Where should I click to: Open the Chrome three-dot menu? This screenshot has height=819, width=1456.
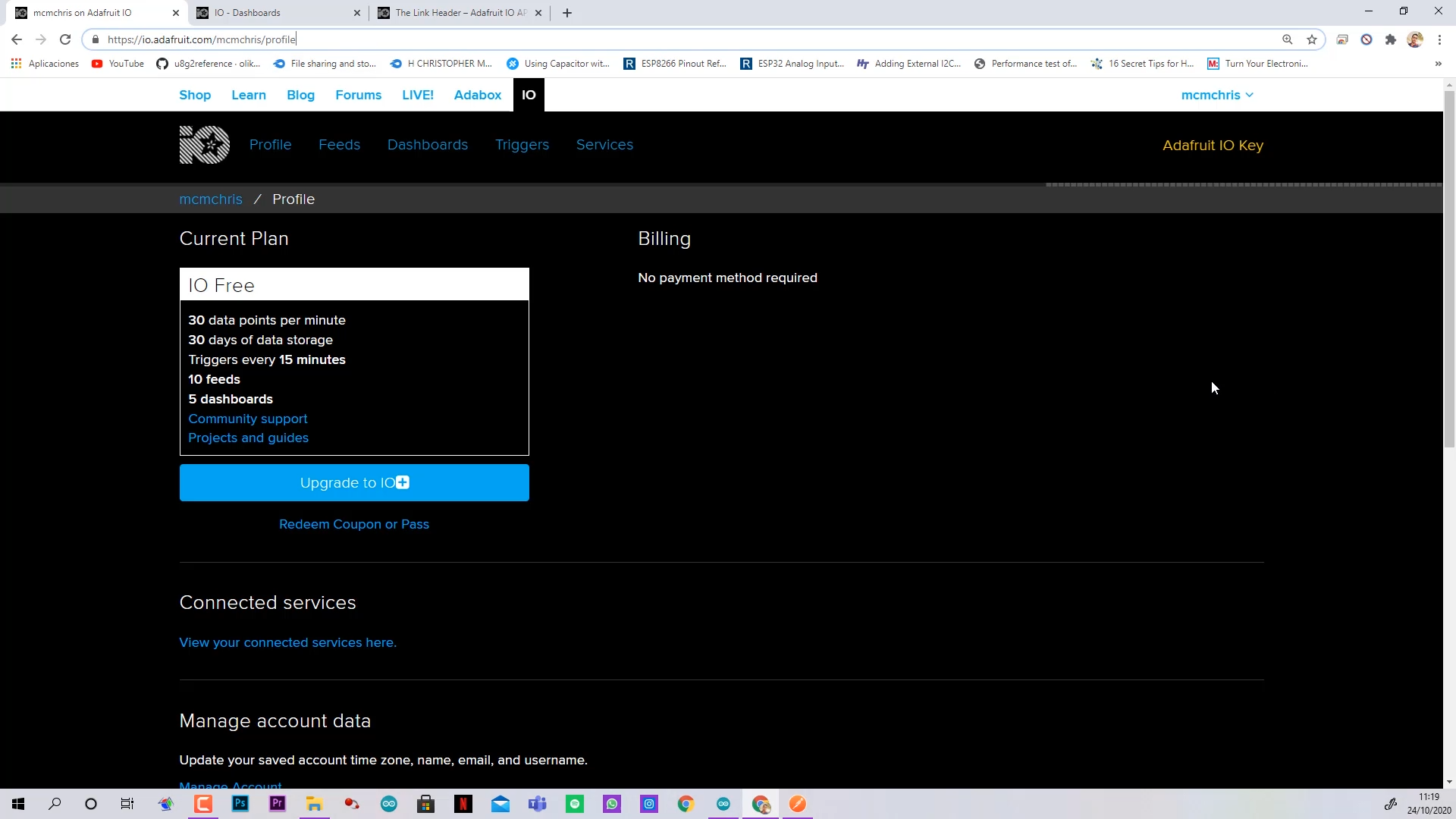pyautogui.click(x=1439, y=39)
